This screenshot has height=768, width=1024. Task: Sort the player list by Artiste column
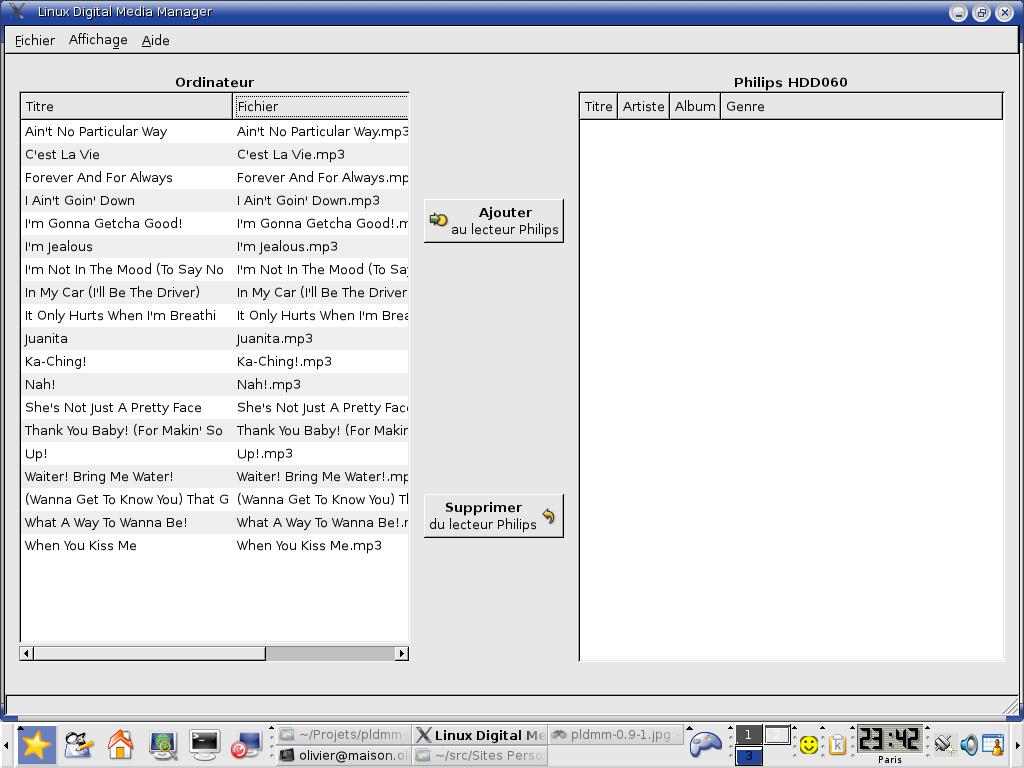point(643,106)
